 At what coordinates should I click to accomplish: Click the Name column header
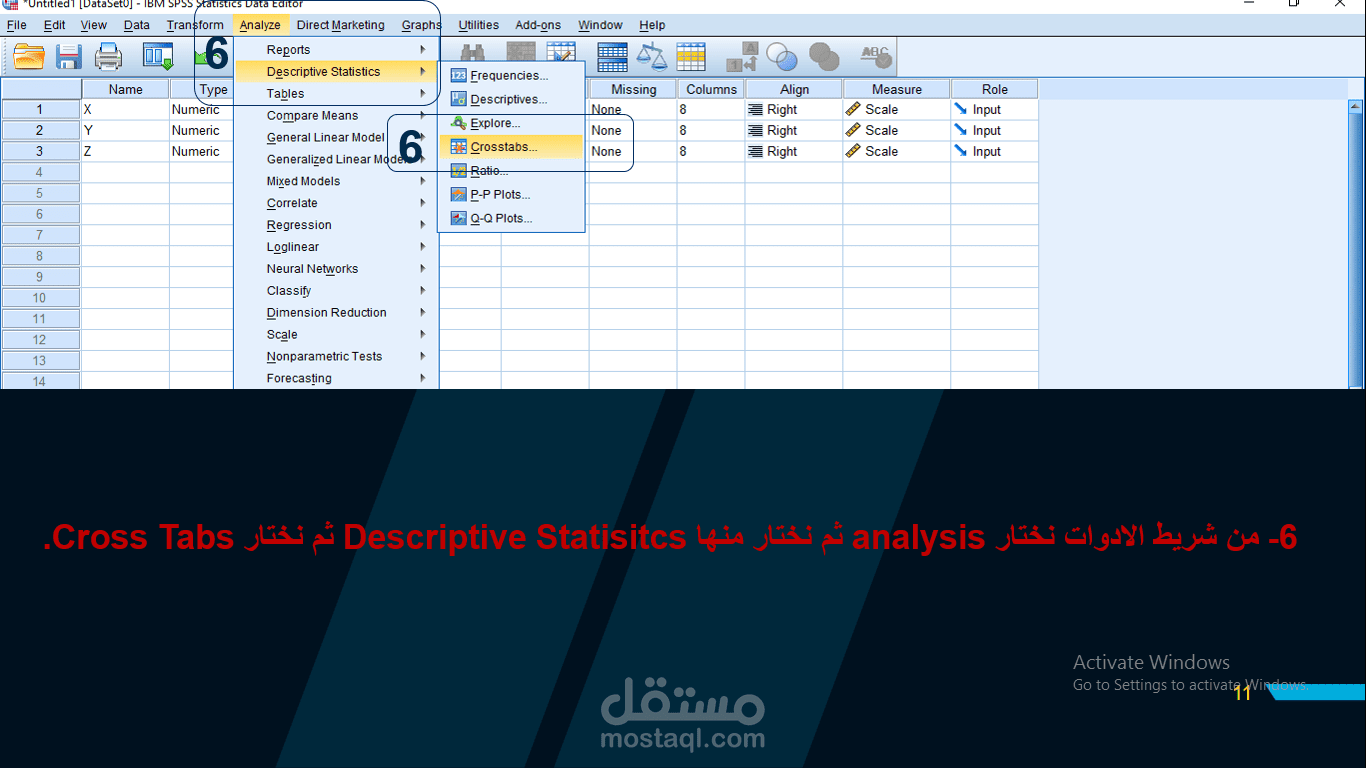(126, 89)
